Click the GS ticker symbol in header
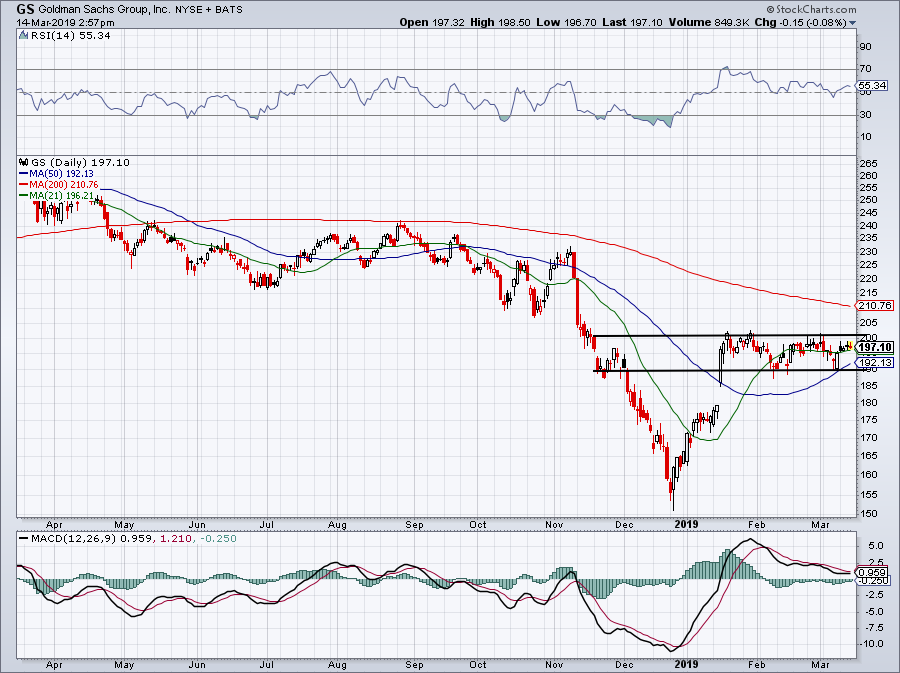Viewport: 900px width, 673px height. point(25,9)
